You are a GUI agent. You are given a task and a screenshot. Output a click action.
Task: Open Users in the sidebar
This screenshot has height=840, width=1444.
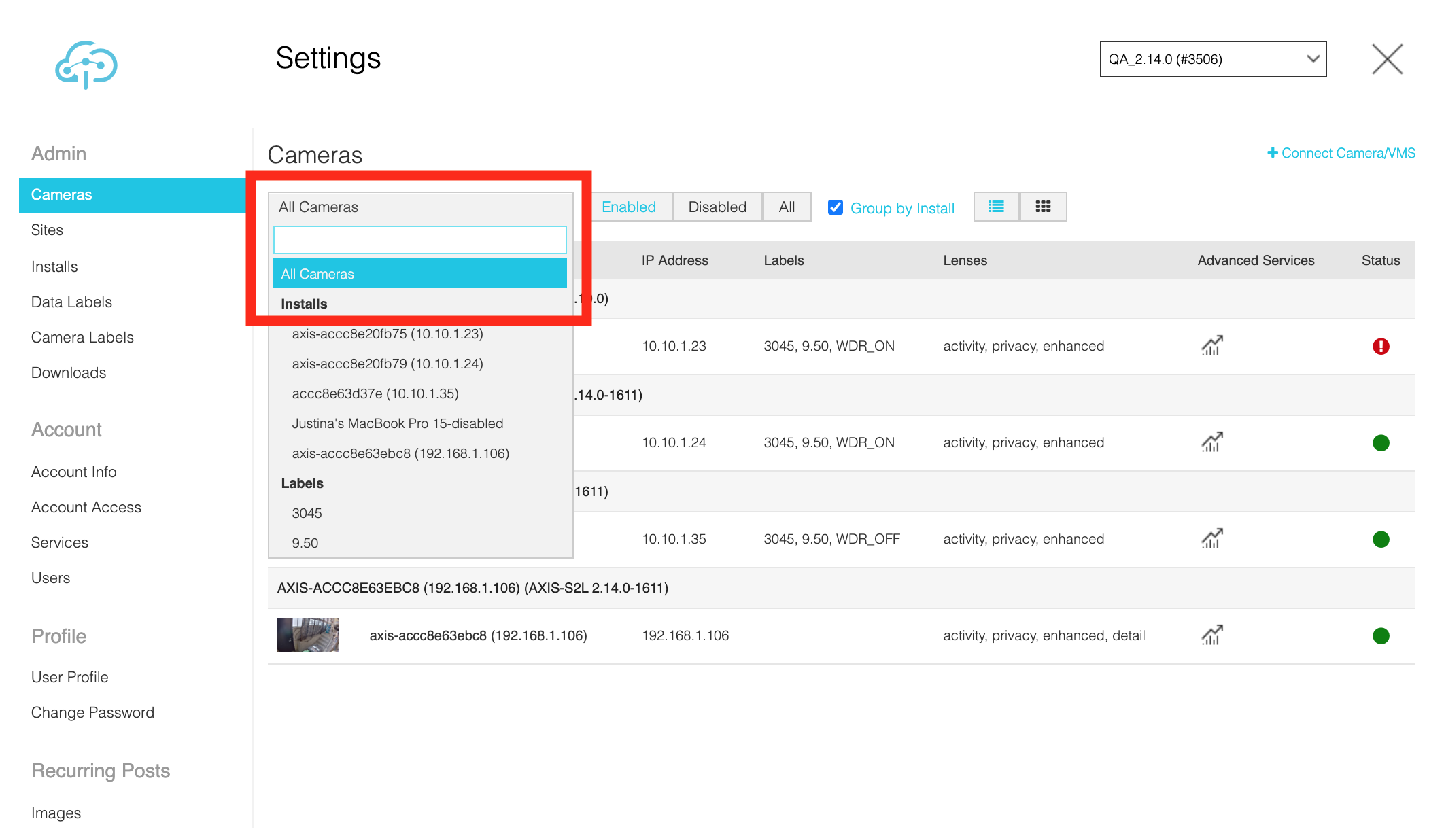50,578
